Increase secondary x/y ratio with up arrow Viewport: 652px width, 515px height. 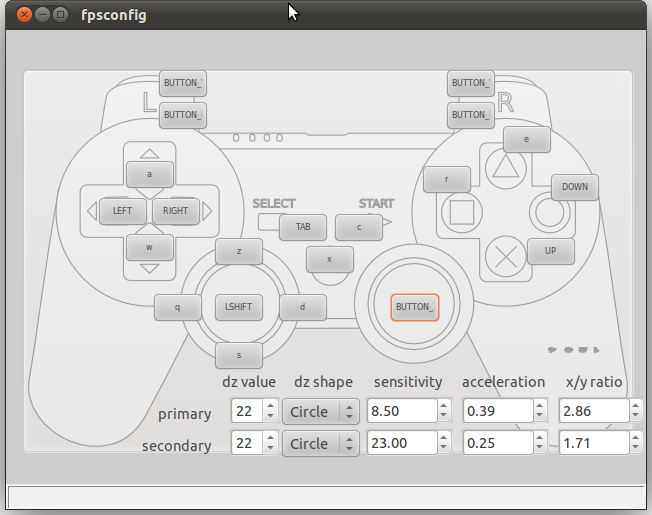635,438
